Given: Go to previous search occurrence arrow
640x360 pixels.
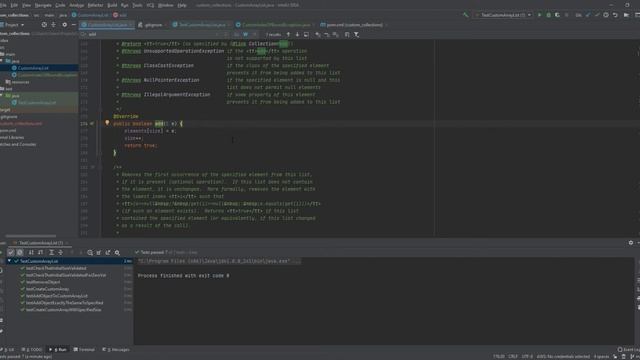Looking at the screenshot, I should [288, 35].
